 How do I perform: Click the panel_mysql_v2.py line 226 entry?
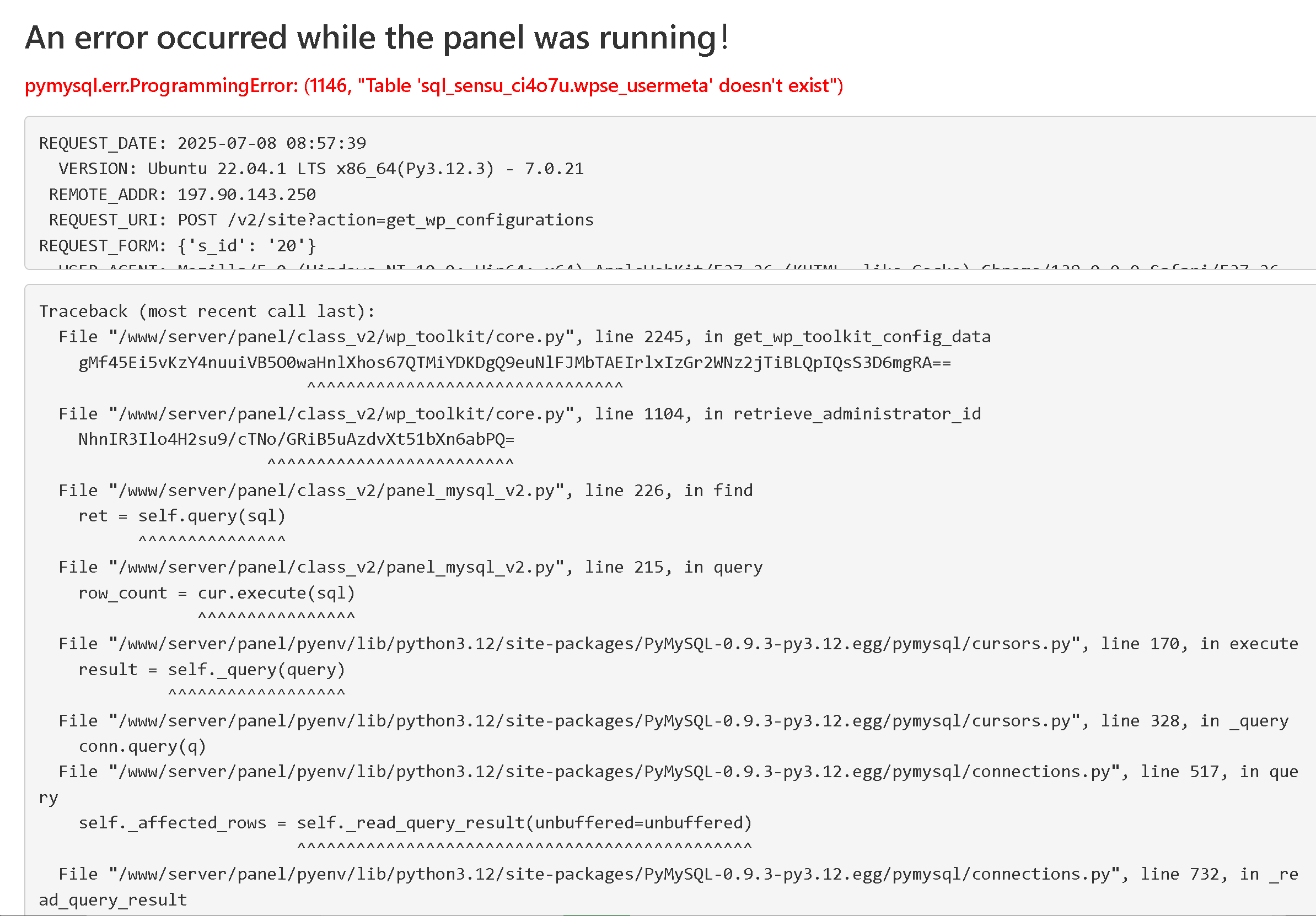click(x=405, y=491)
